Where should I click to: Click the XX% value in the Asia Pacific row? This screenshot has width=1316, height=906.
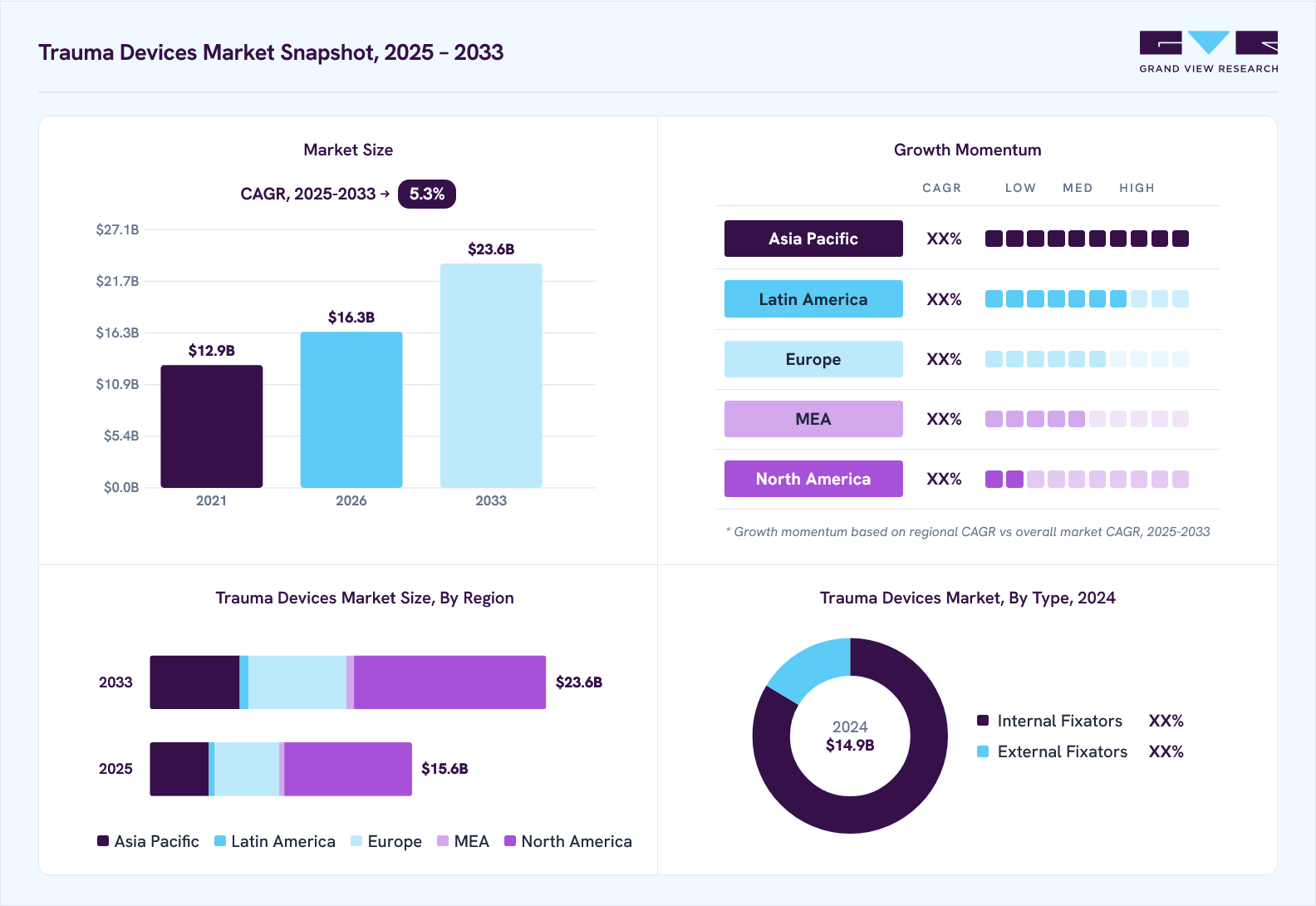945,239
